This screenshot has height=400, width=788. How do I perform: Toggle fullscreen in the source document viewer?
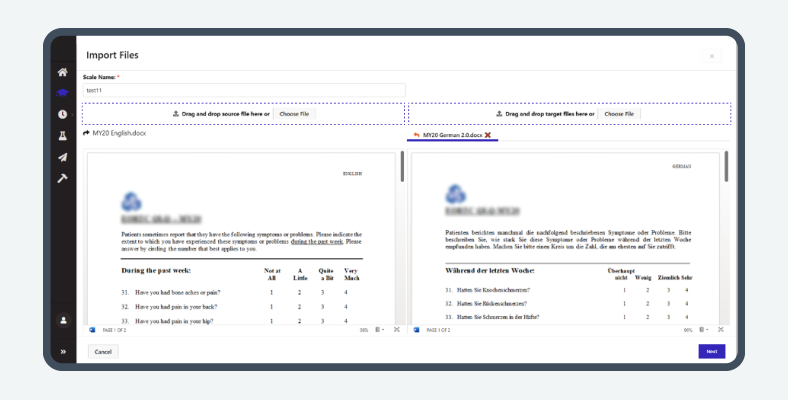397,329
